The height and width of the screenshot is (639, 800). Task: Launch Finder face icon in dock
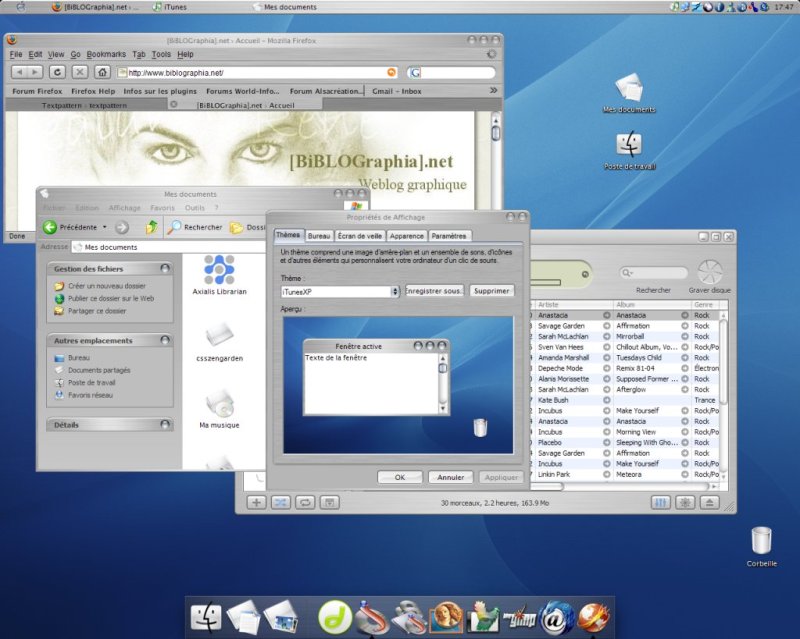[206, 617]
